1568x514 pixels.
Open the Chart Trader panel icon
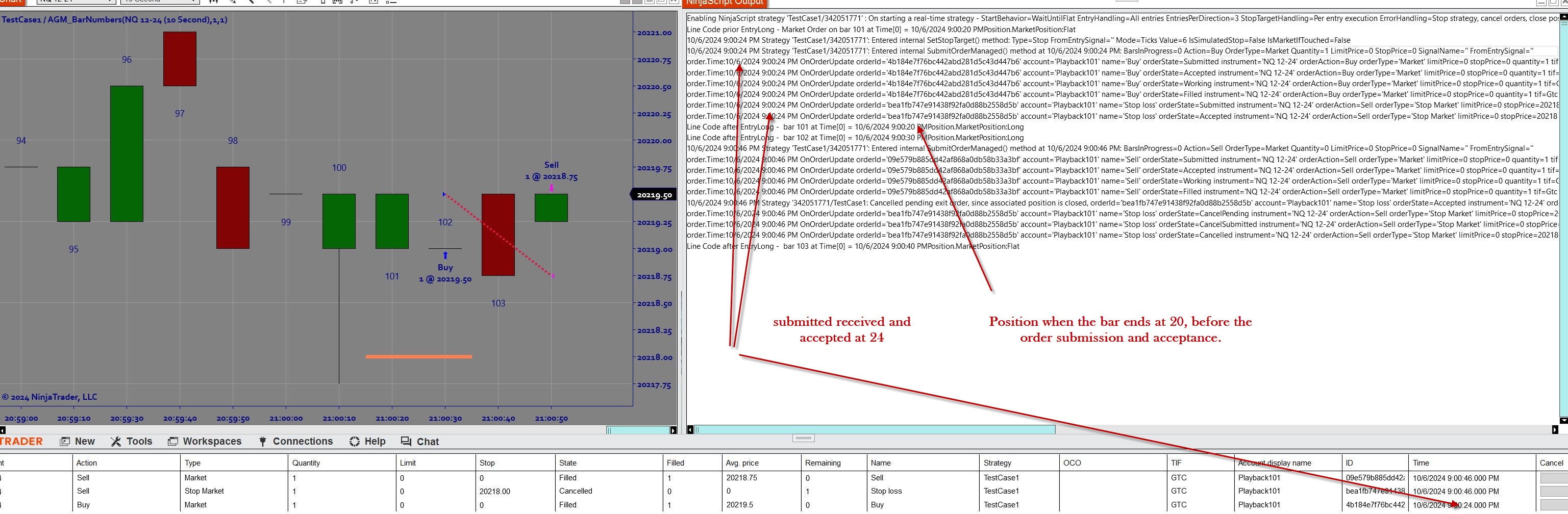[323, 3]
